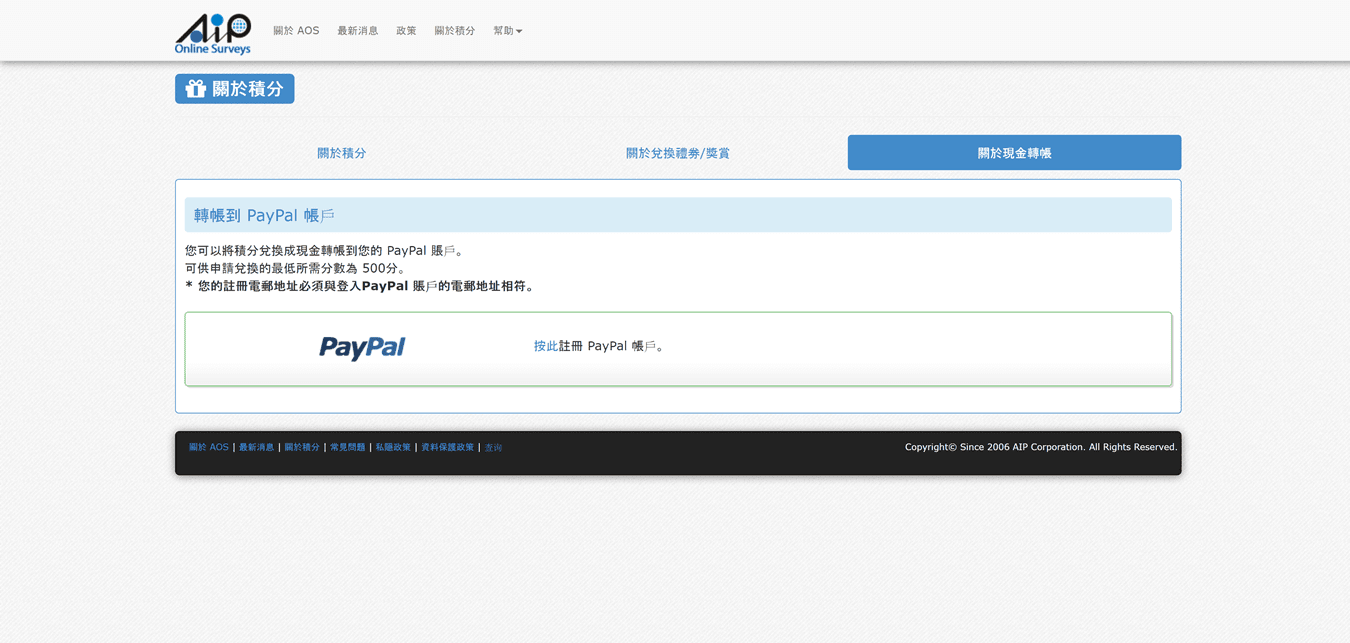
Task: Switch to the 關於積分 tab
Action: (342, 153)
